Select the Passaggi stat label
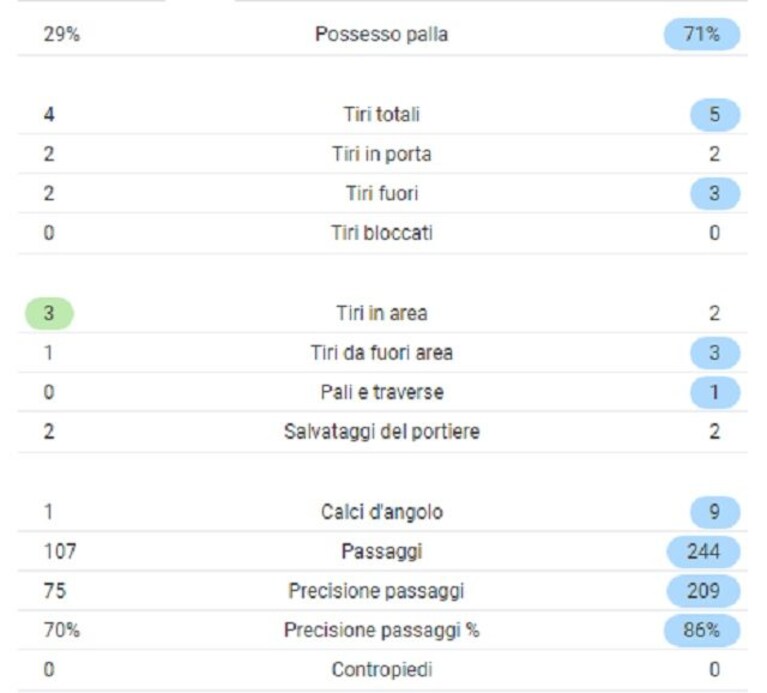 (x=382, y=552)
